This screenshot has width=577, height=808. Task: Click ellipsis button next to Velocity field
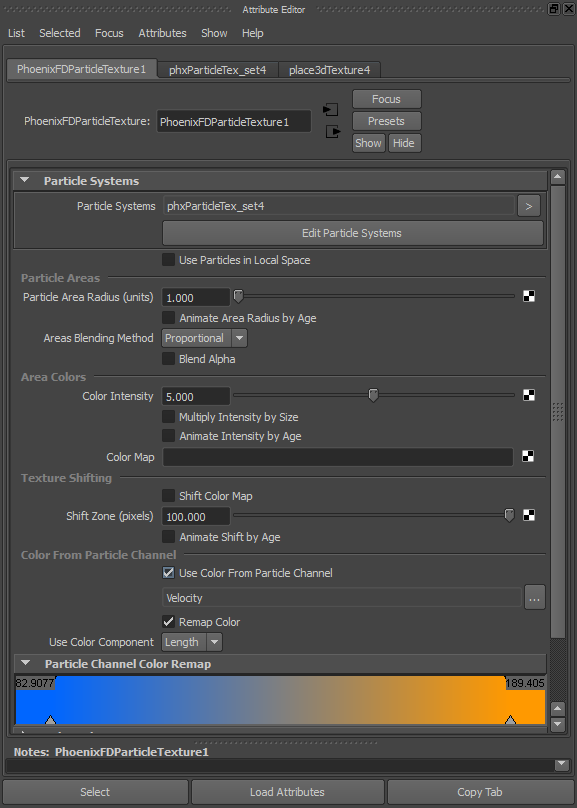[x=535, y=598]
